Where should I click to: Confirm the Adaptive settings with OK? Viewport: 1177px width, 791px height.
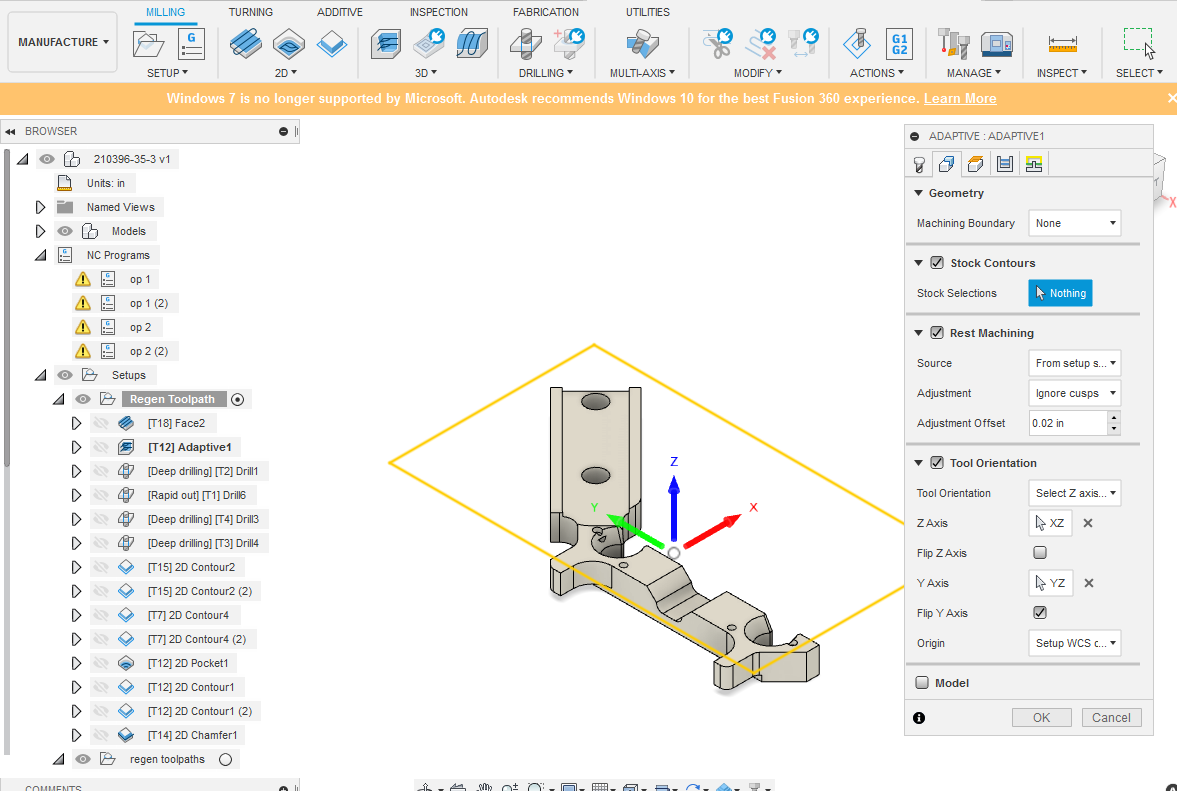tap(1041, 717)
